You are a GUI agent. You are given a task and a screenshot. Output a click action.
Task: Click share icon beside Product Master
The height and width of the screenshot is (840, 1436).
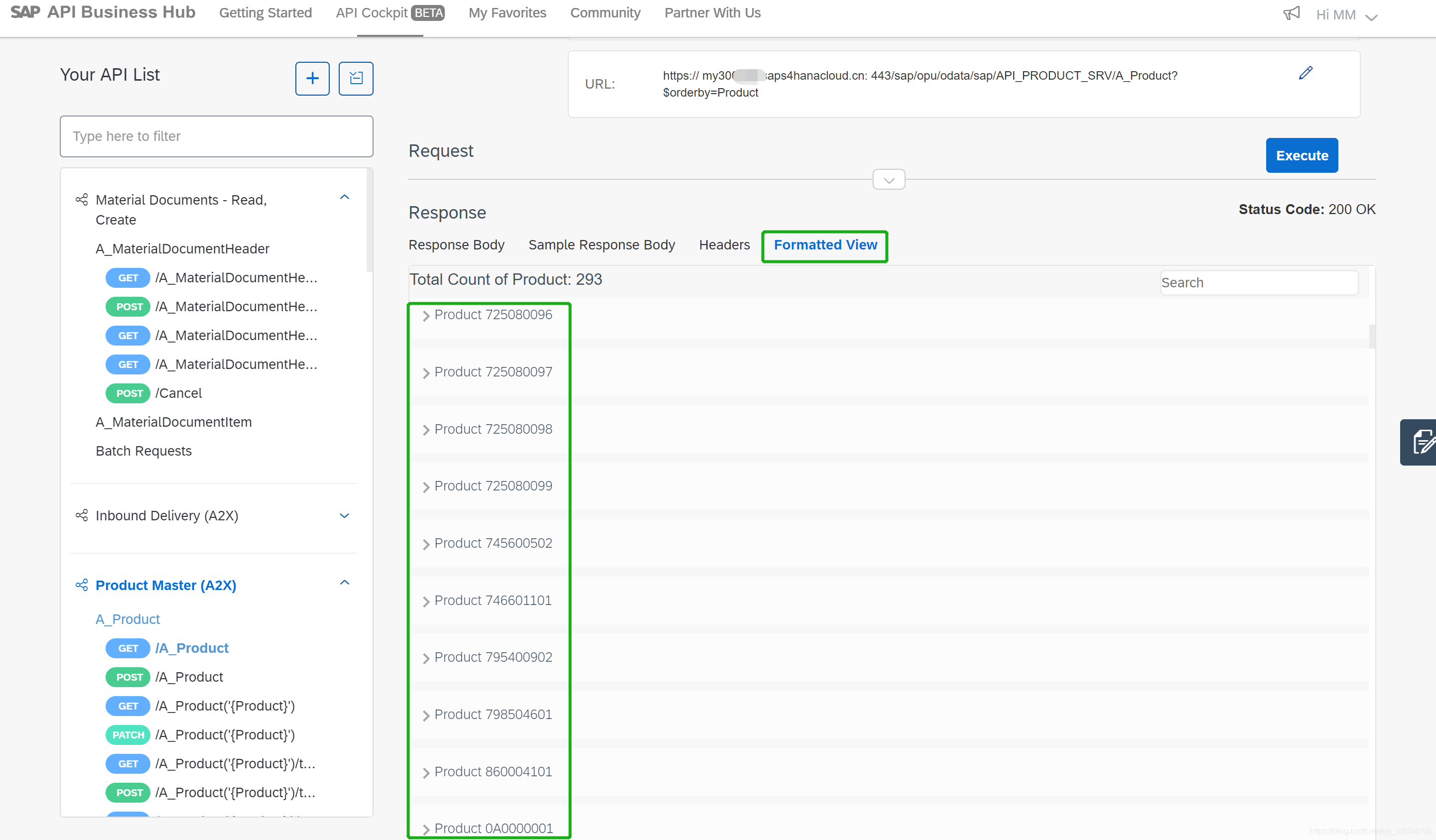click(x=82, y=586)
